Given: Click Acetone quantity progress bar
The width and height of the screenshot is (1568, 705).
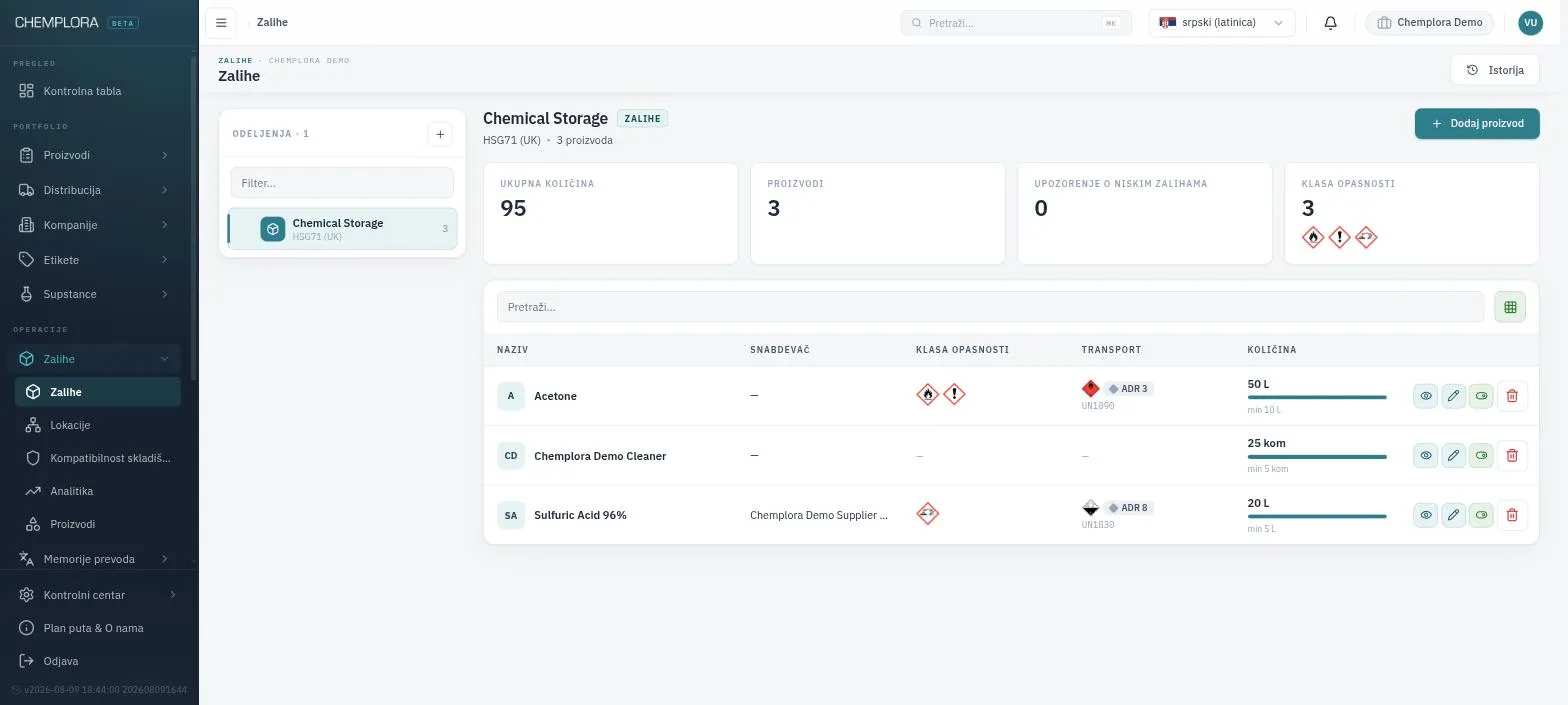Looking at the screenshot, I should point(1316,397).
